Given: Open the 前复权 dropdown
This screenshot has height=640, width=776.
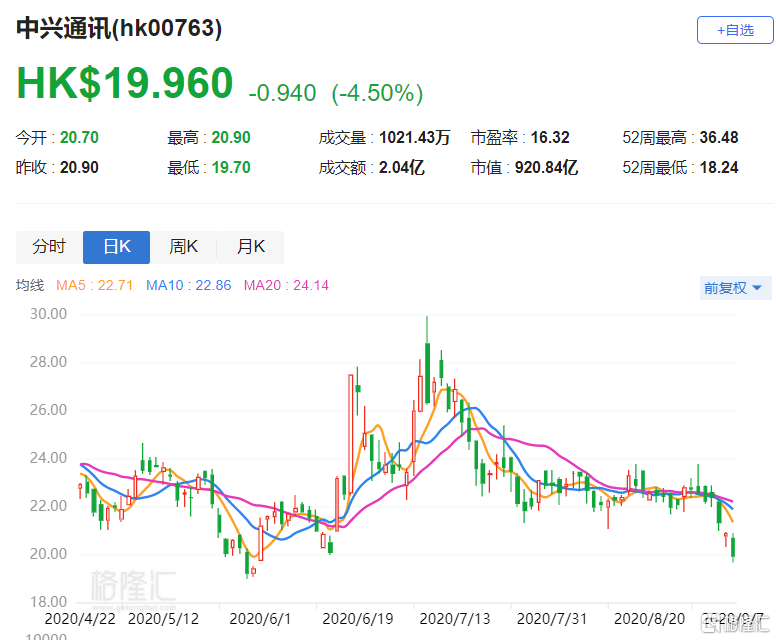Looking at the screenshot, I should coord(735,288).
